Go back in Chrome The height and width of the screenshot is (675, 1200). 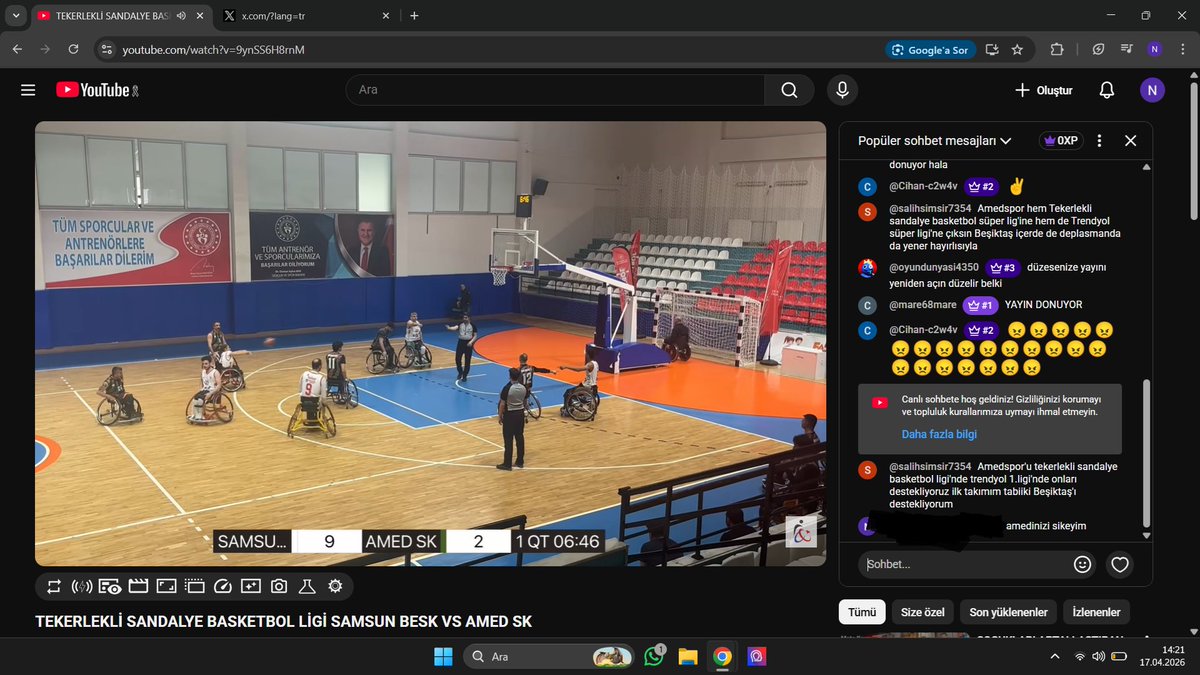pos(17,49)
